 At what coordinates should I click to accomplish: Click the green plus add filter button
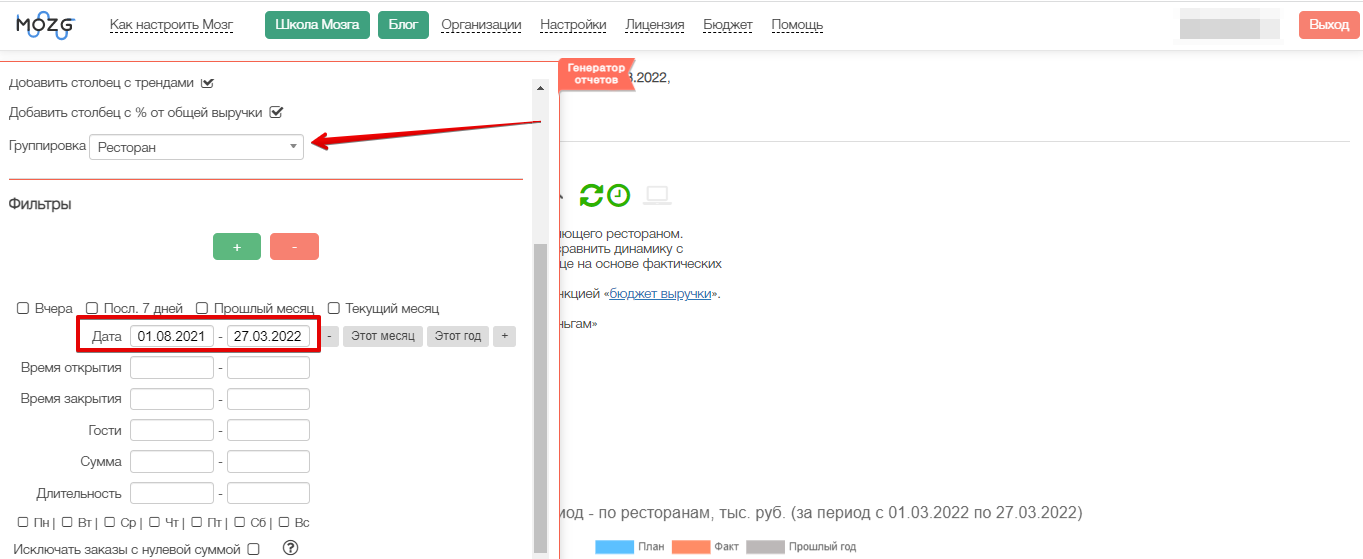pyautogui.click(x=236, y=246)
